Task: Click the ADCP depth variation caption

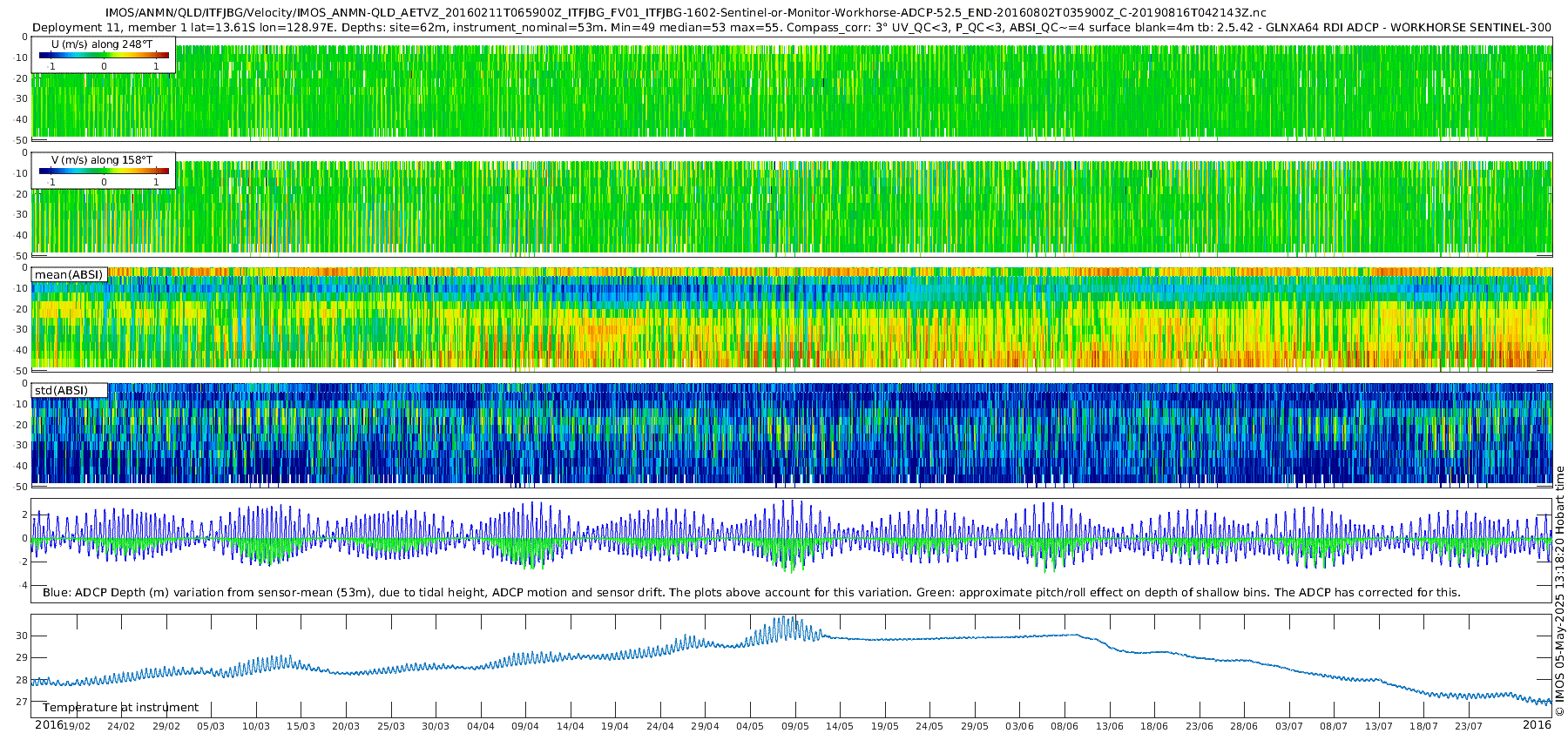Action: [751, 592]
